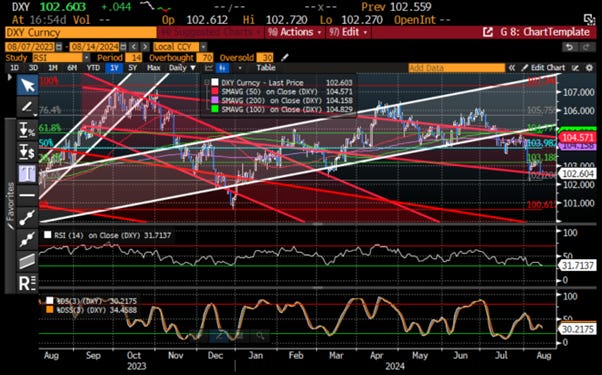Screen dimensions: 602x375
Task: Open the Actions menu
Action: pos(295,32)
